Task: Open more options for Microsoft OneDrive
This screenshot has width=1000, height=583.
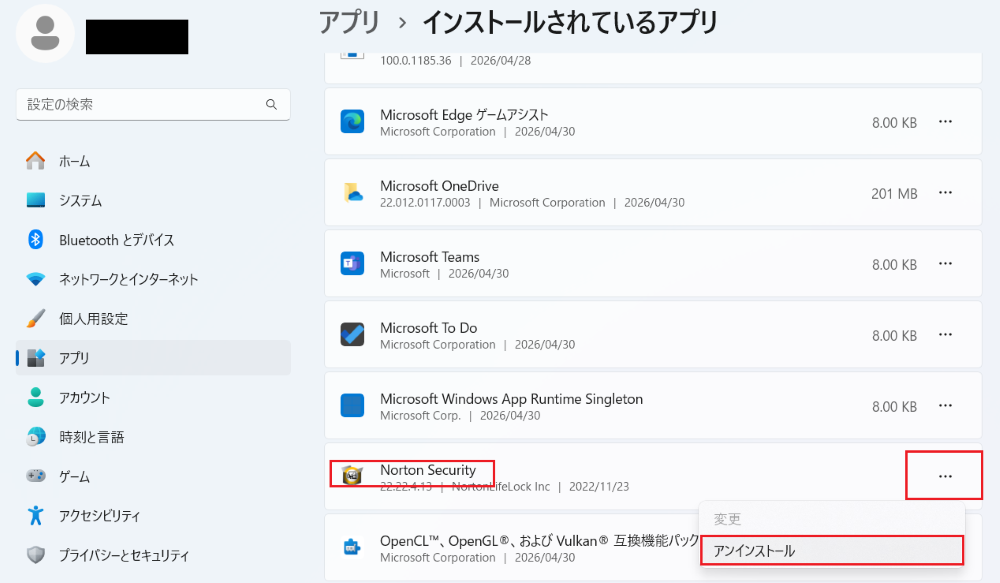Action: click(945, 192)
